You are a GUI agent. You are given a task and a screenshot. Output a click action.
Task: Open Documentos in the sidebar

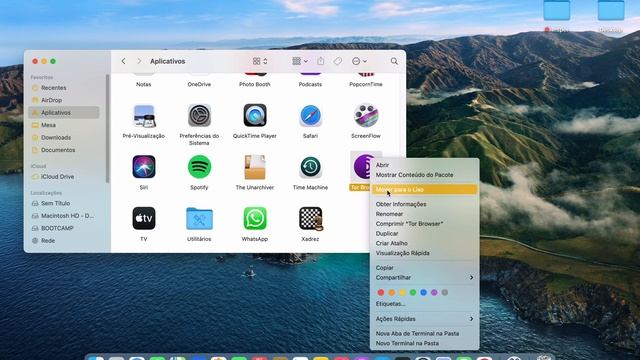pyautogui.click(x=64, y=150)
